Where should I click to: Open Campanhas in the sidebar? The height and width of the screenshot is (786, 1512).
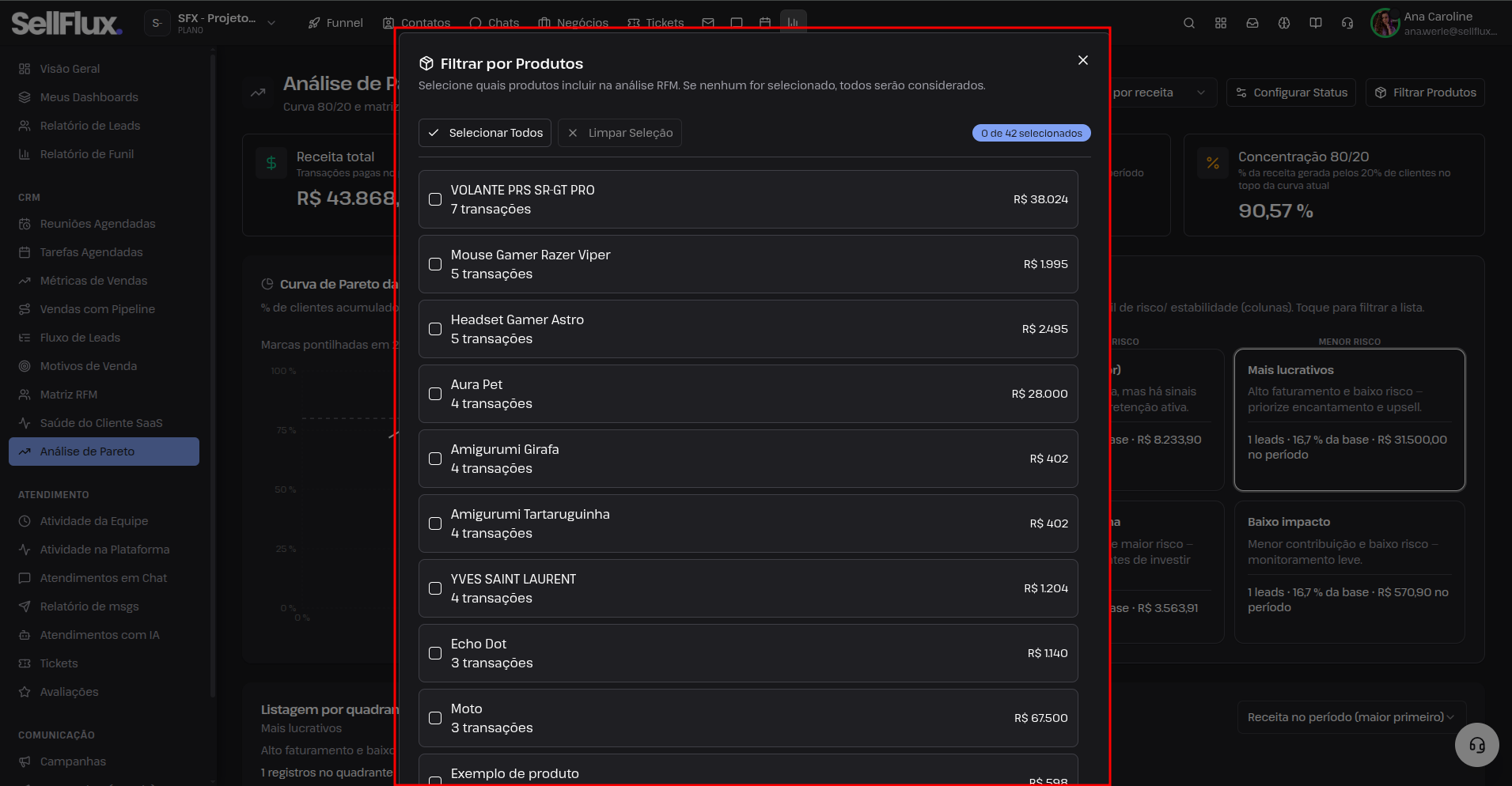(104, 761)
